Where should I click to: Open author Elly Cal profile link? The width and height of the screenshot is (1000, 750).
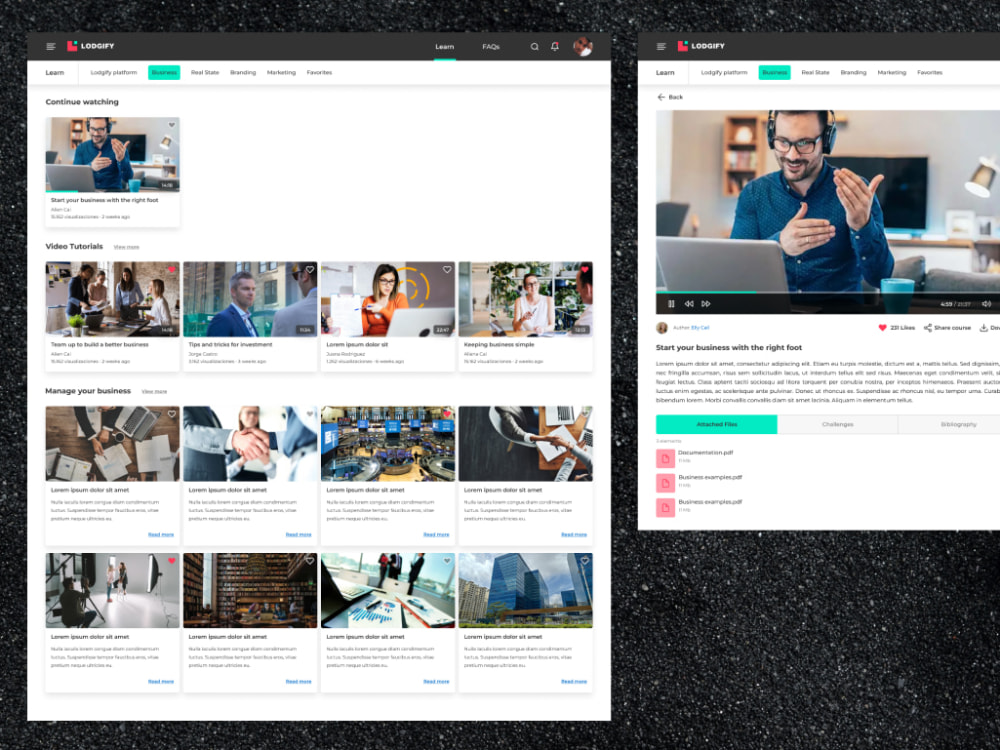click(700, 328)
